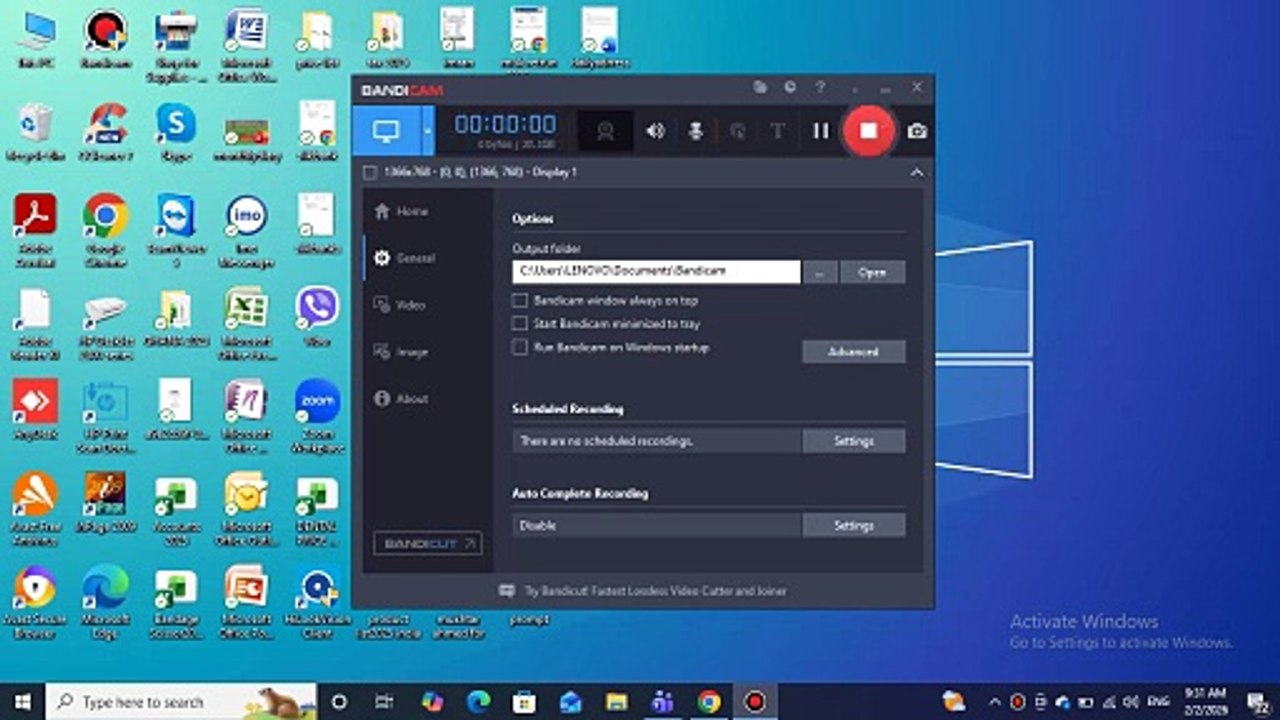This screenshot has height=720, width=1280.
Task: Enable Start Bandicam minimized to tray
Action: [519, 324]
